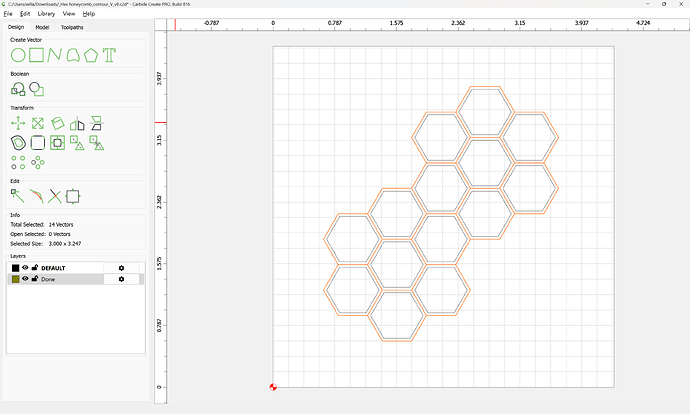Select the Done layer name
The width and height of the screenshot is (690, 414).
tap(48, 279)
